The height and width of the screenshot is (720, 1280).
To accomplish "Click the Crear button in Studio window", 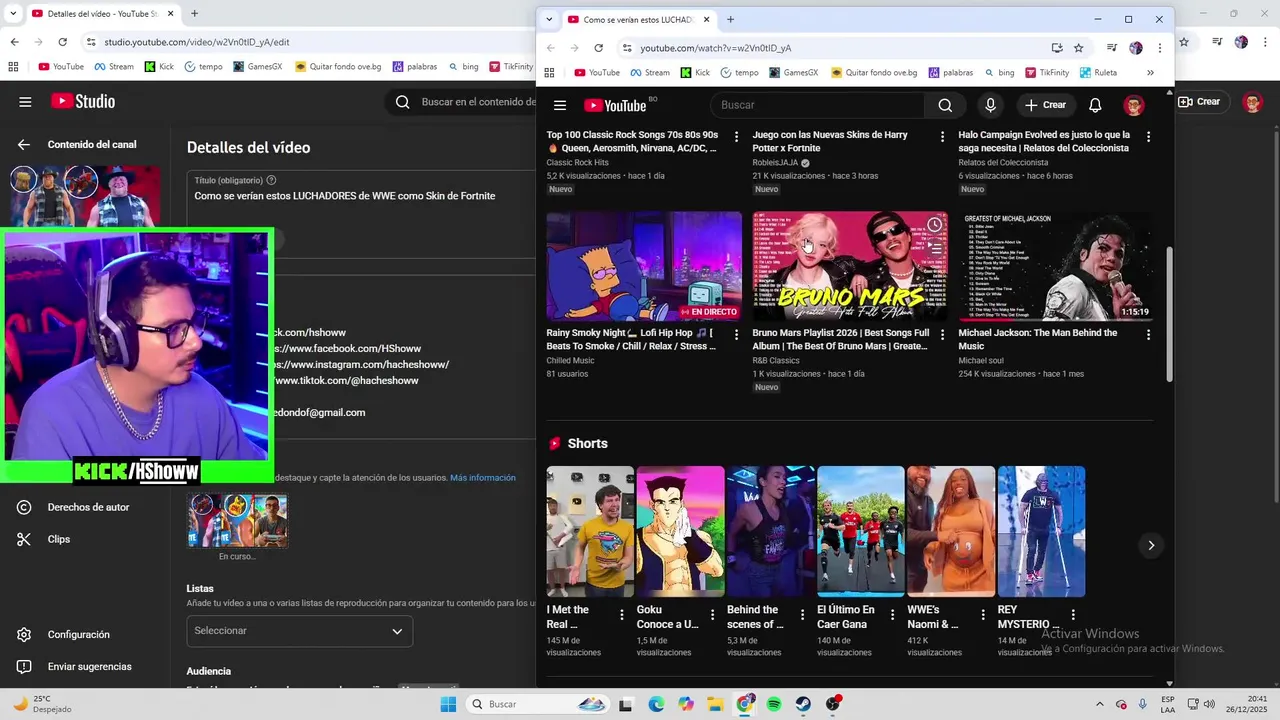I will coord(1199,102).
